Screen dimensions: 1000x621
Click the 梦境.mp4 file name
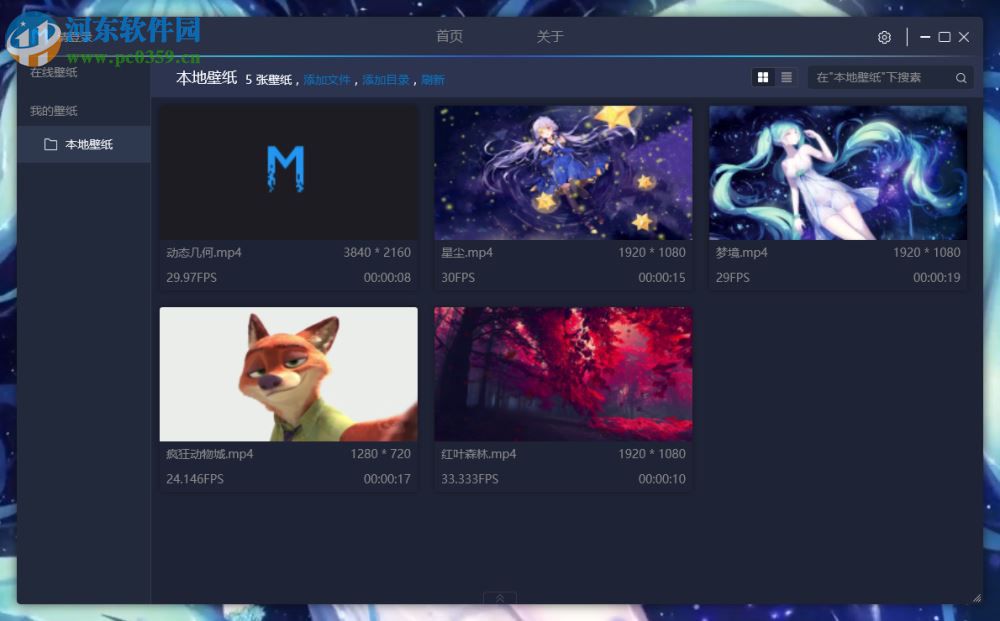tap(742, 252)
